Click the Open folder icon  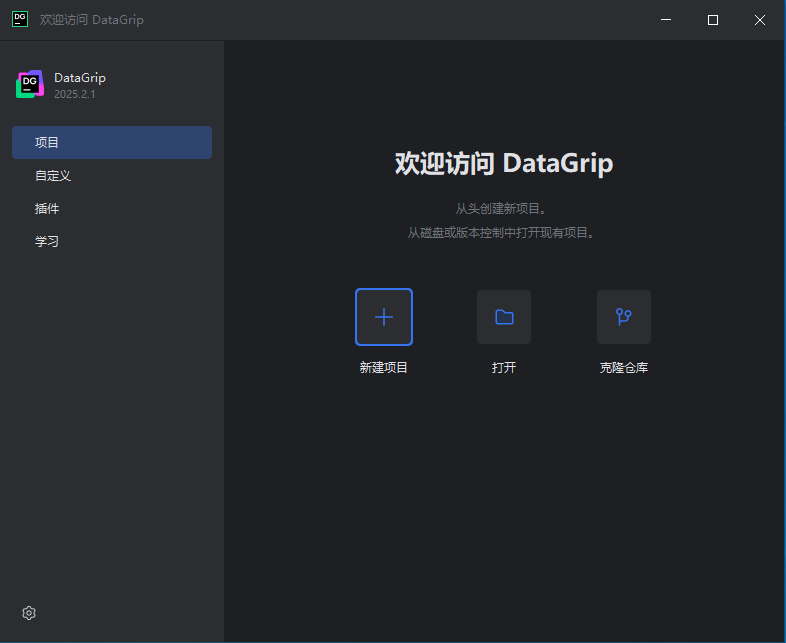click(504, 317)
